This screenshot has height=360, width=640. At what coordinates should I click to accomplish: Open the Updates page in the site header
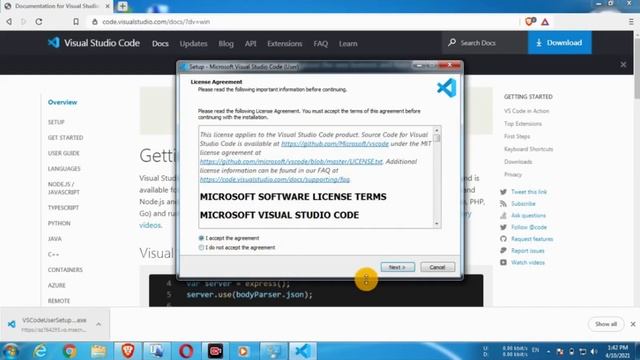click(x=193, y=43)
